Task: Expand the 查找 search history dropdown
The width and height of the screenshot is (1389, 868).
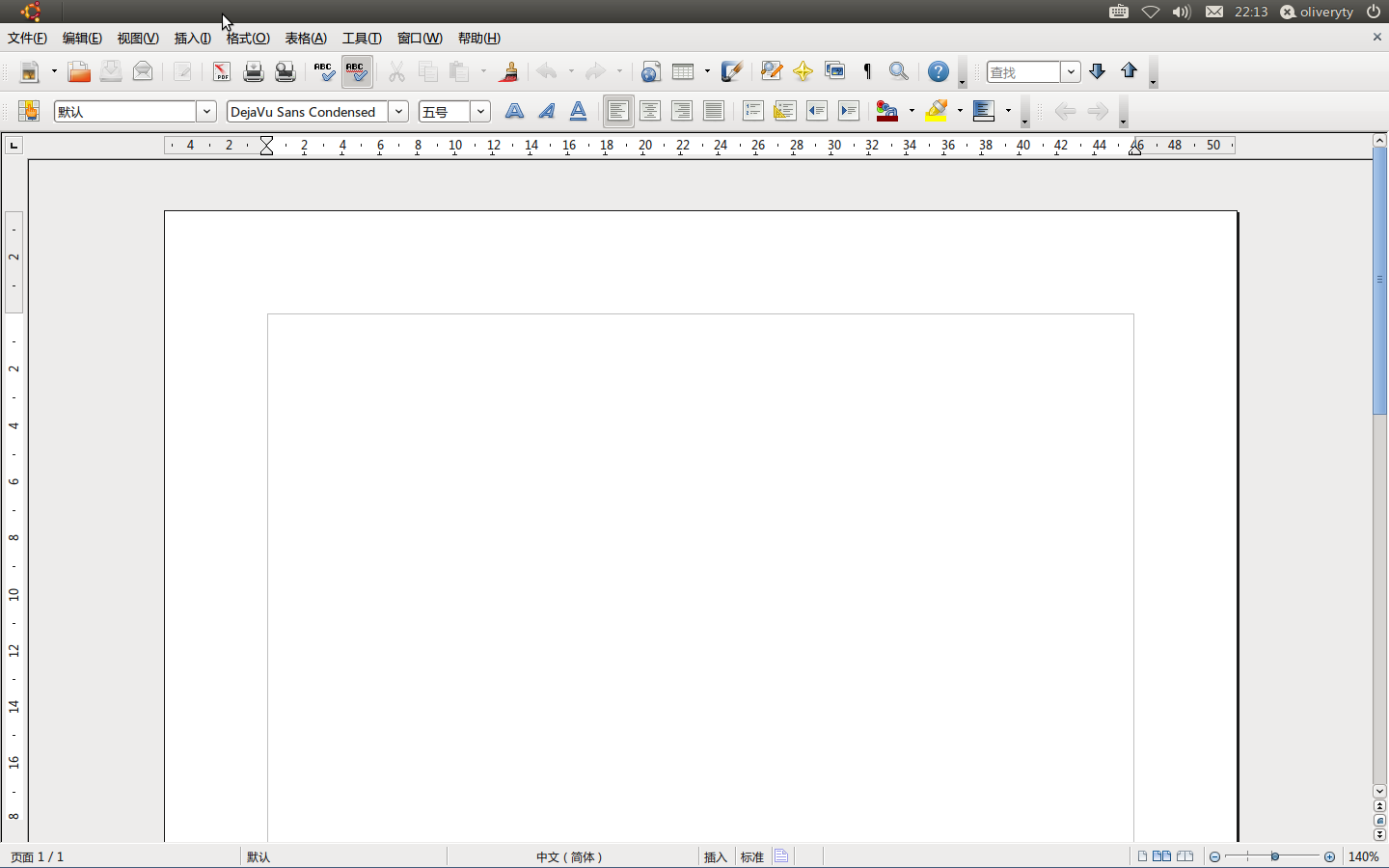Action: 1071,72
